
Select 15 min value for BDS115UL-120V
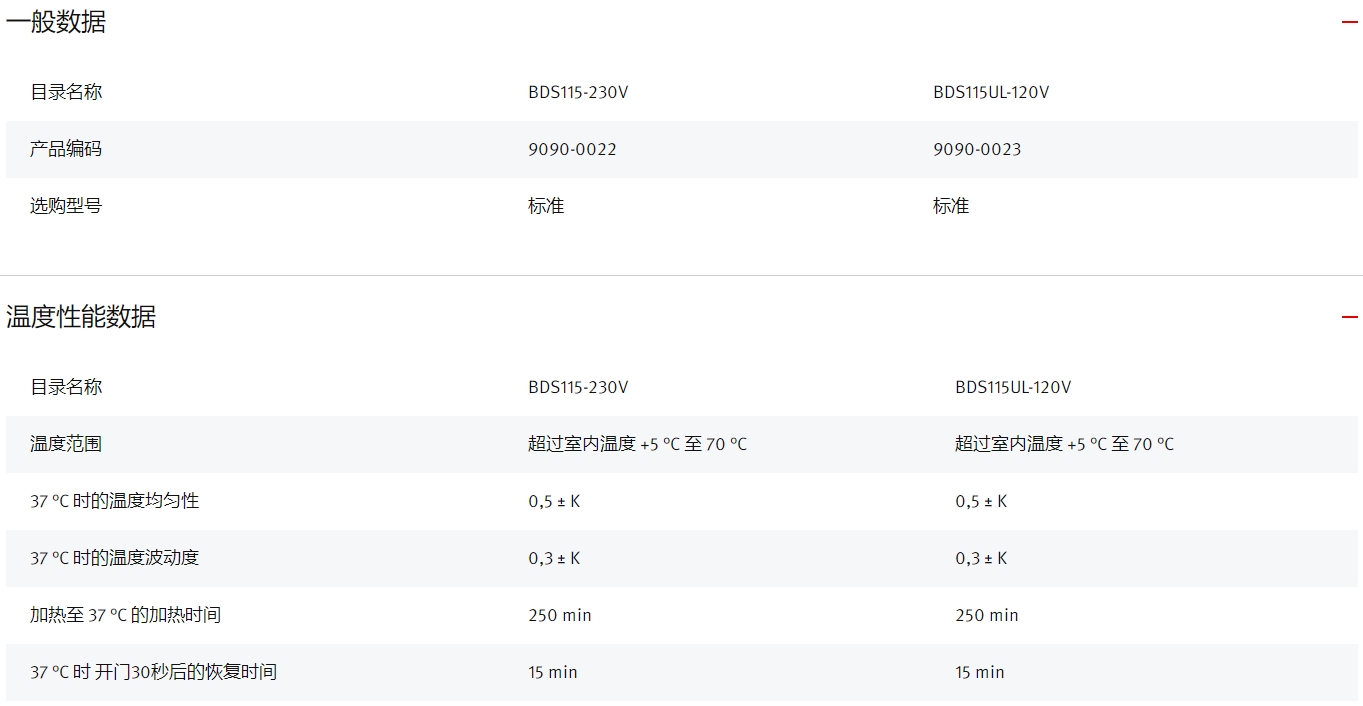click(x=980, y=672)
